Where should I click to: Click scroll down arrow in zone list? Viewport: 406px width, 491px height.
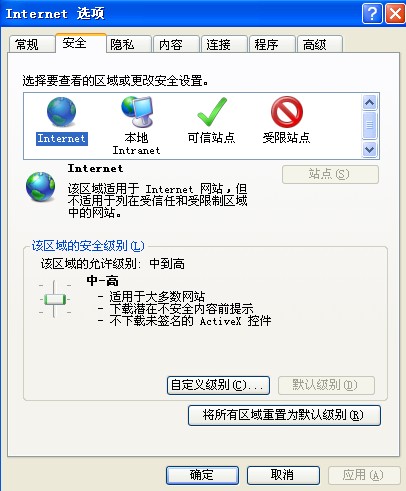pyautogui.click(x=369, y=149)
